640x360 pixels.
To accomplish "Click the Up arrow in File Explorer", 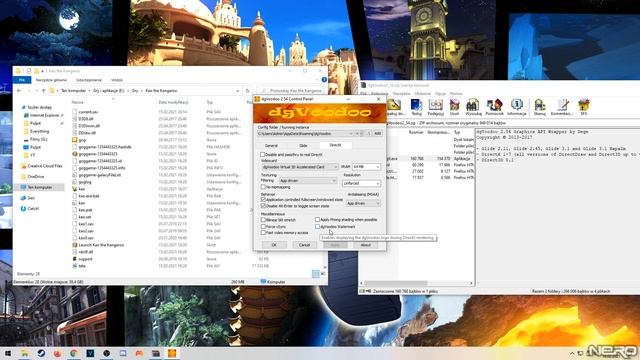I will pos(44,91).
